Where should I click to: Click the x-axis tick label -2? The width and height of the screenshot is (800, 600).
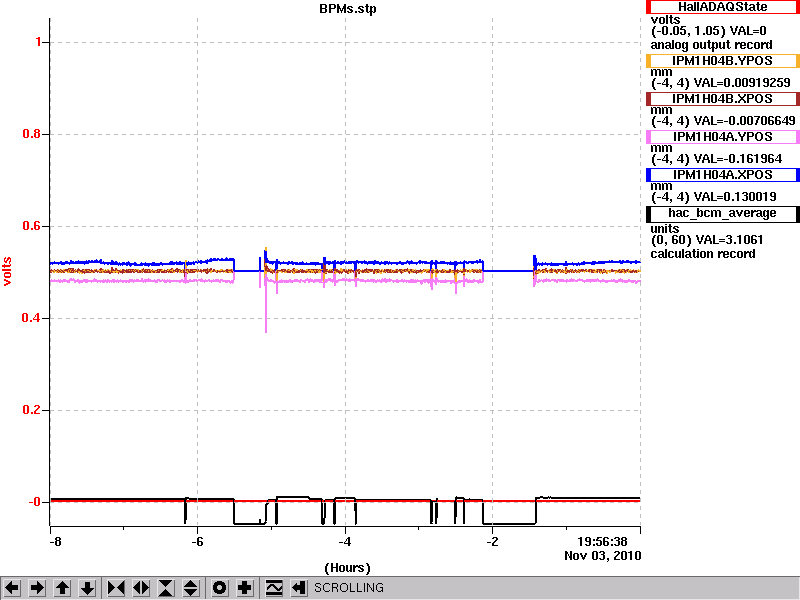point(492,542)
